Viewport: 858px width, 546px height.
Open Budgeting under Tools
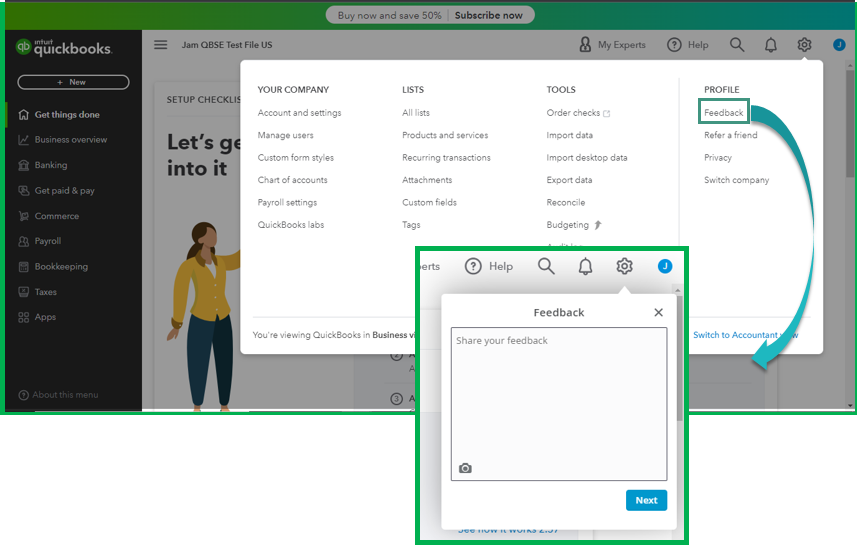click(x=573, y=225)
